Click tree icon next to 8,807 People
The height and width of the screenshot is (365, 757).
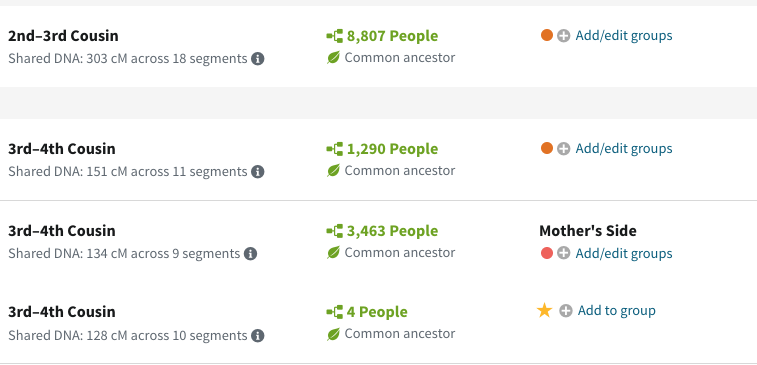click(x=335, y=36)
